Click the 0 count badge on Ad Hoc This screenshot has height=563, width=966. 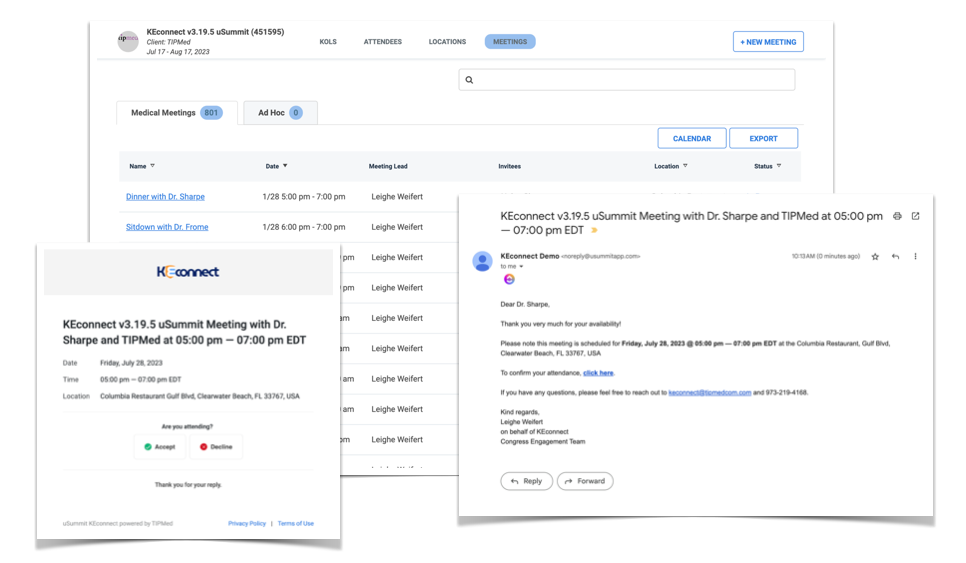point(296,113)
